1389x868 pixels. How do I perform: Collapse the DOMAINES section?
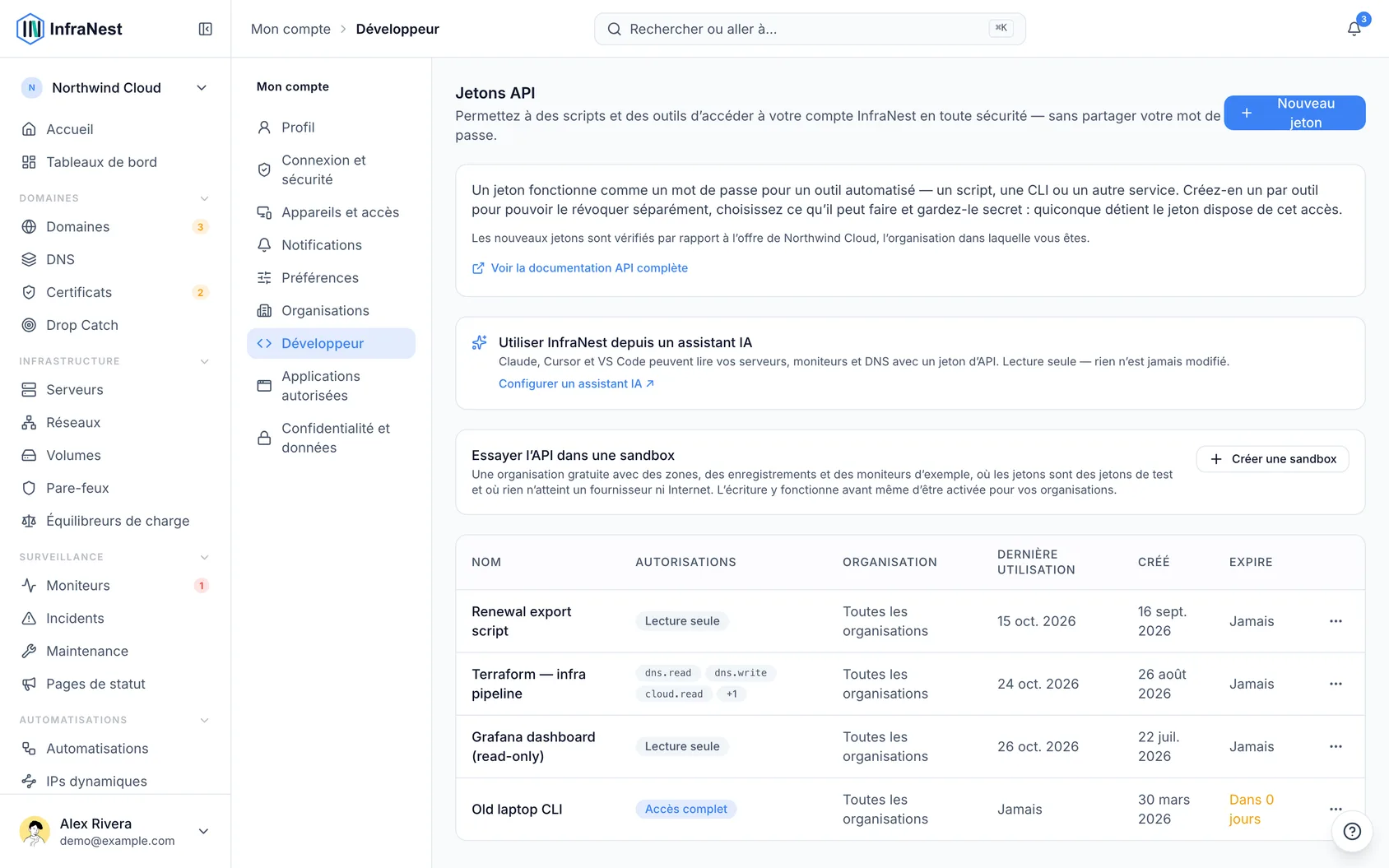205,198
